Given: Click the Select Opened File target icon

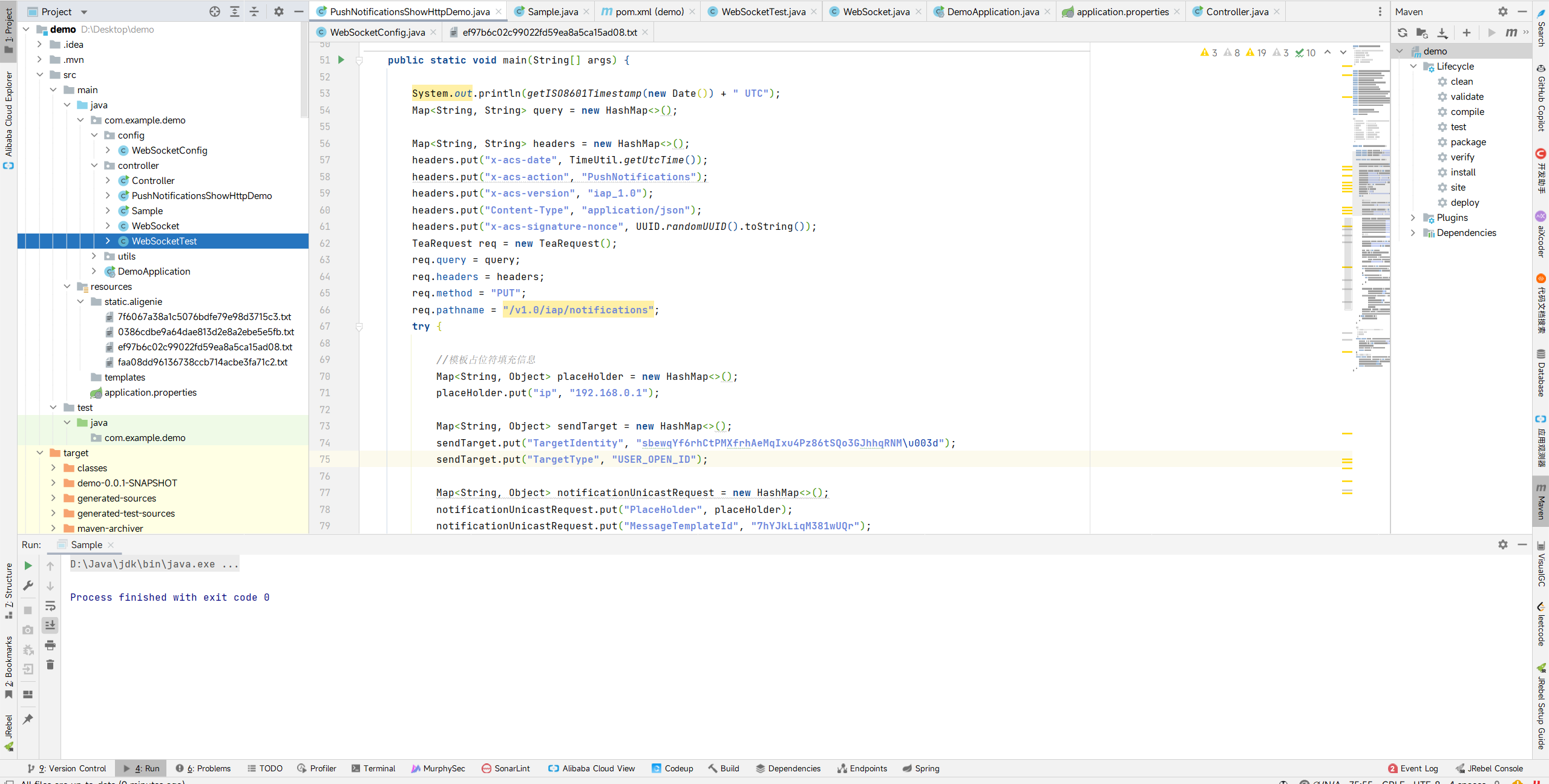Looking at the screenshot, I should pyautogui.click(x=215, y=11).
